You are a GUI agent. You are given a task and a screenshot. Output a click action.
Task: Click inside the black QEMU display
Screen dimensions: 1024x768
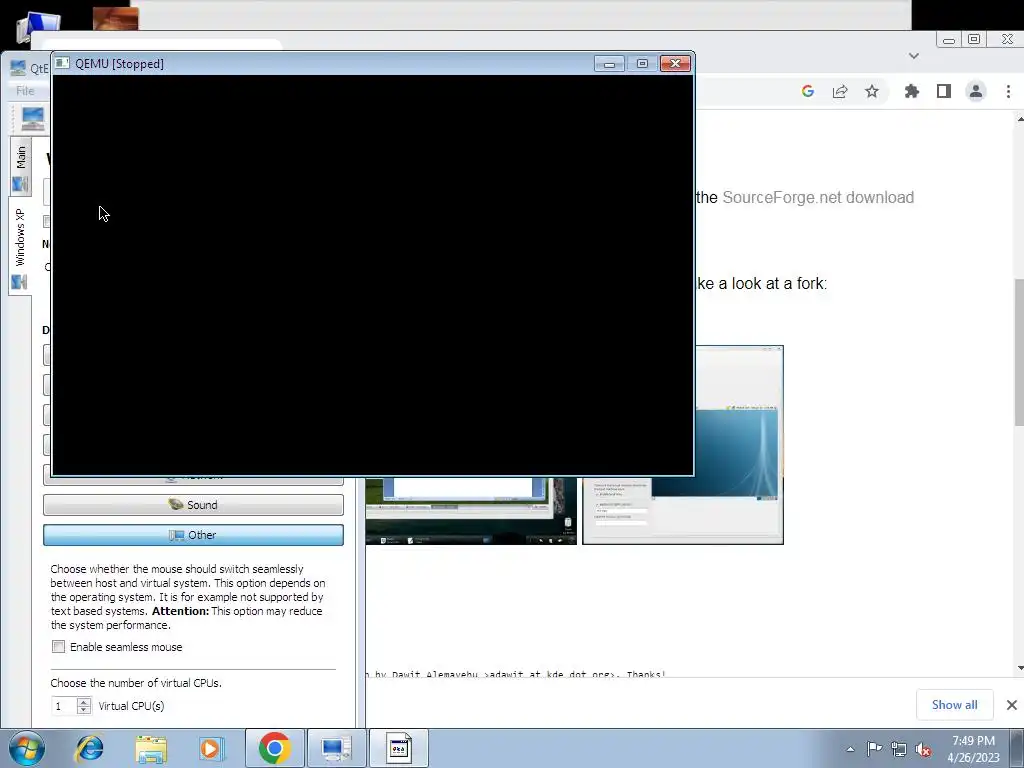pos(373,275)
